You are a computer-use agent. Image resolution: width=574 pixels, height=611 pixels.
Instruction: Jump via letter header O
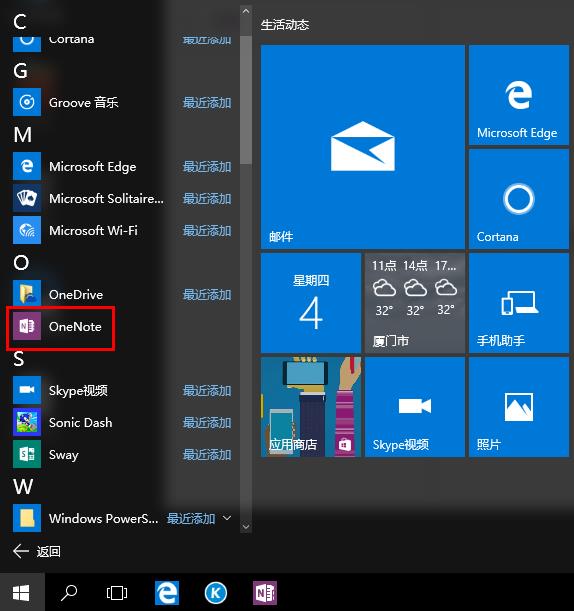[x=21, y=263]
